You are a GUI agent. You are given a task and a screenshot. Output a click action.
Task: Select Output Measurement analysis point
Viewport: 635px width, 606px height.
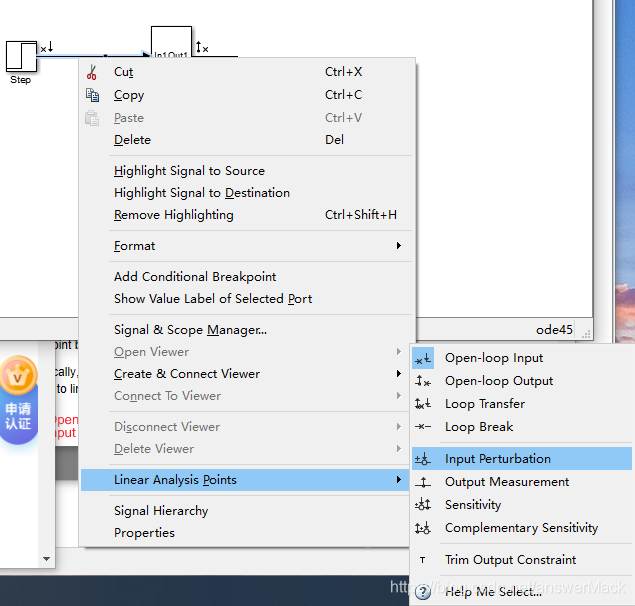pos(522,482)
